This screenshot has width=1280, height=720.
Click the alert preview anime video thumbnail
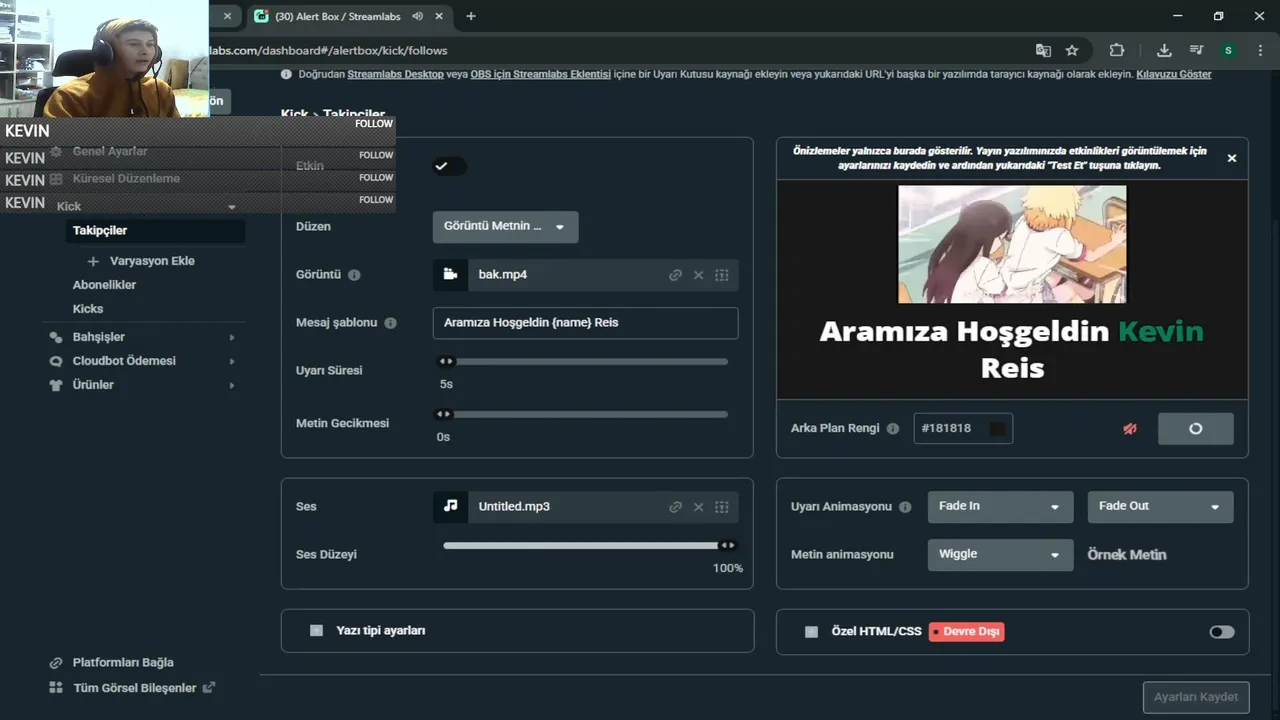[1012, 244]
